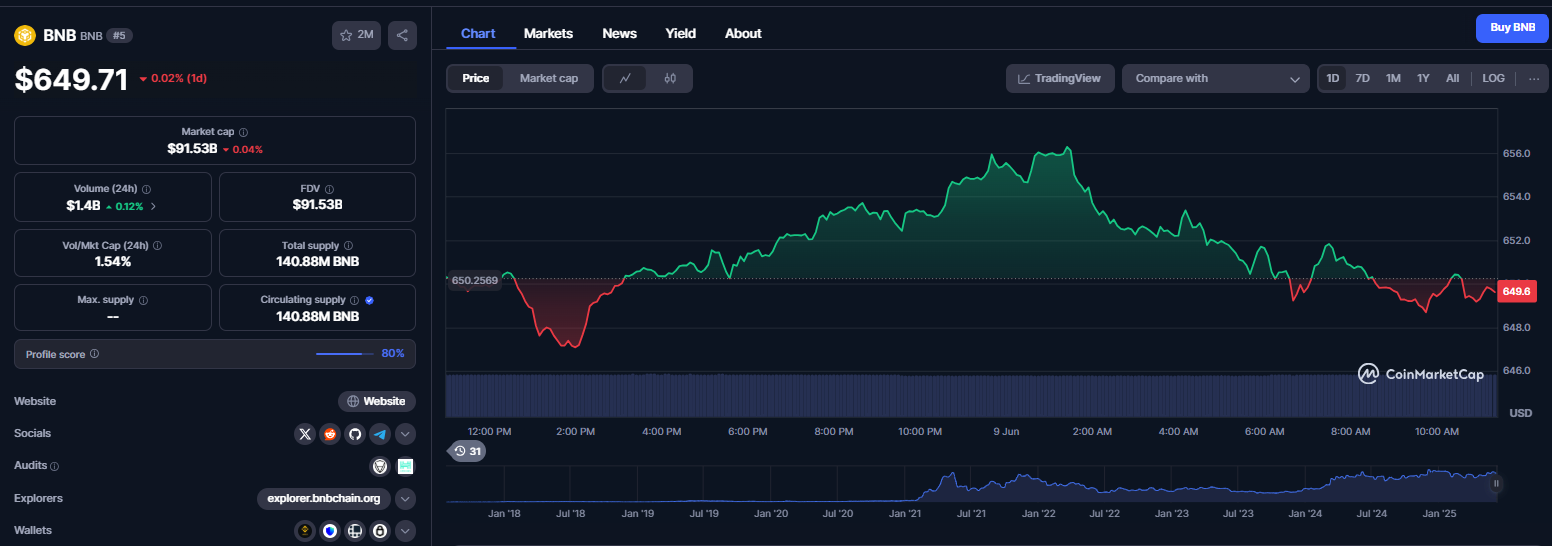Click the historical mini chart overview

972,485
